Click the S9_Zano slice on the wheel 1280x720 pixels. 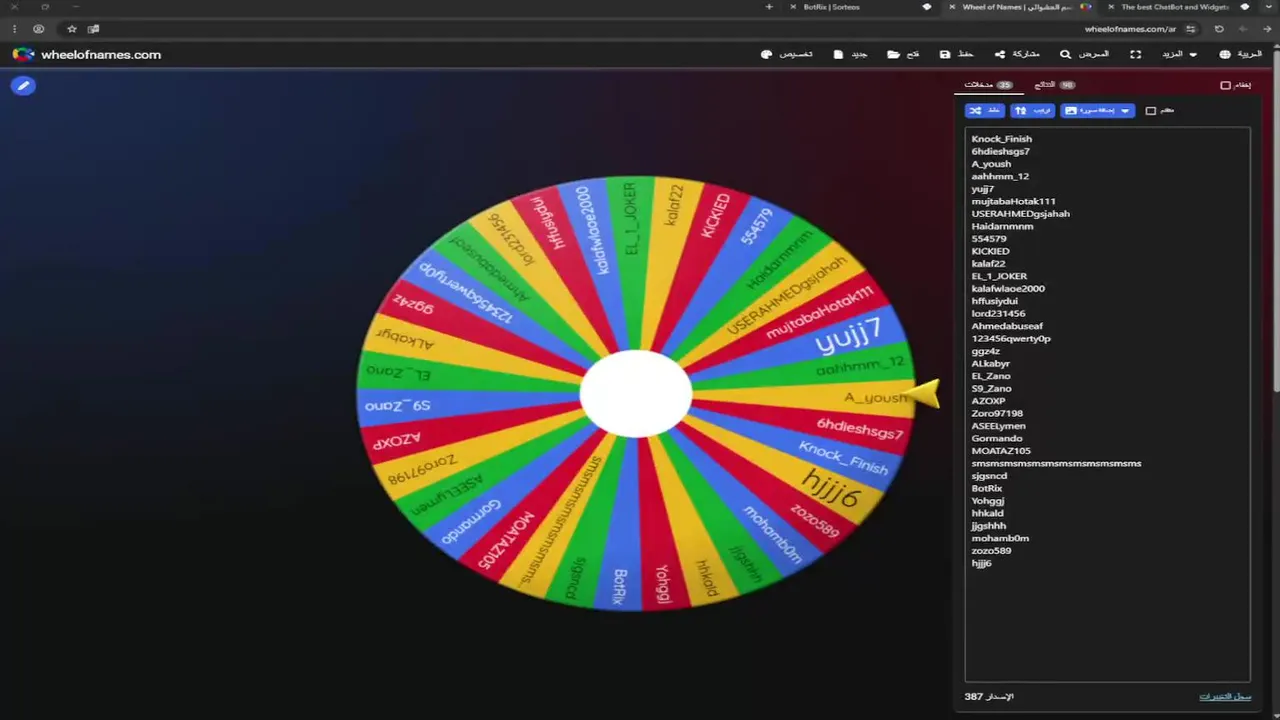click(398, 406)
